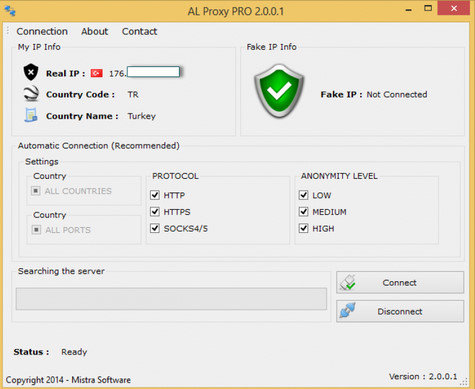Click the menu bar grip handle

pos(8,31)
